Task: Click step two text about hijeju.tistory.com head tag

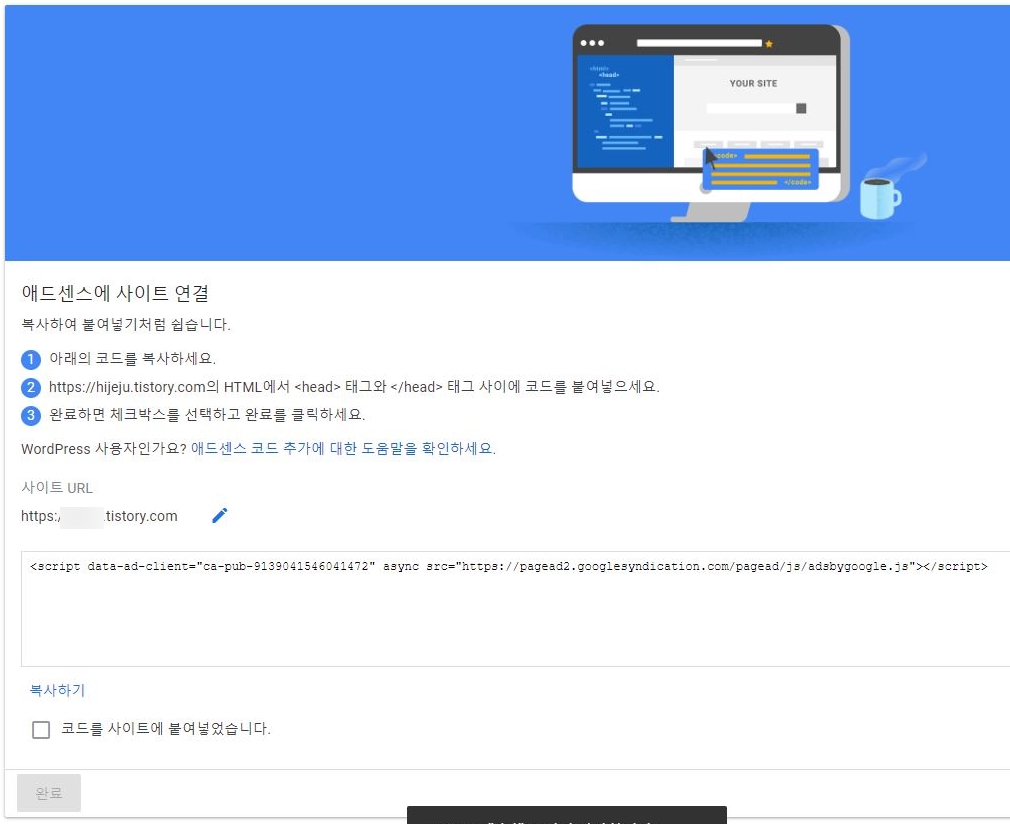Action: [x=354, y=387]
